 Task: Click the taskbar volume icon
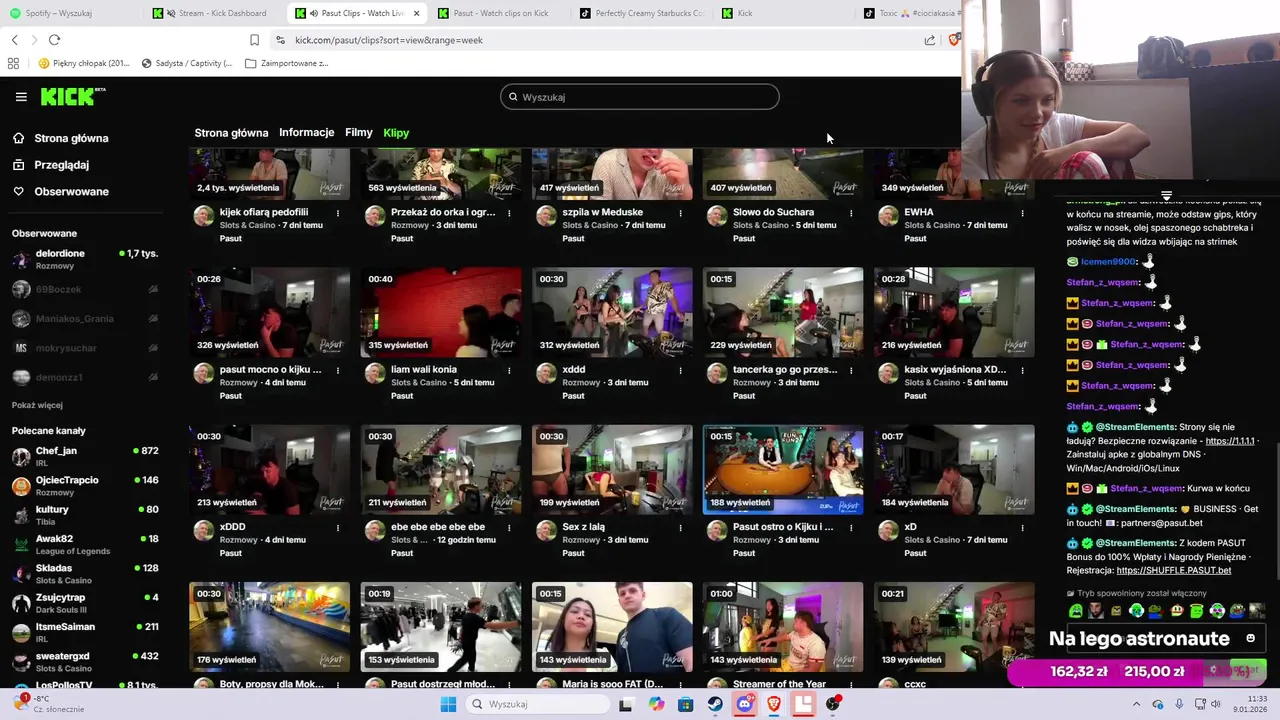tap(1217, 704)
